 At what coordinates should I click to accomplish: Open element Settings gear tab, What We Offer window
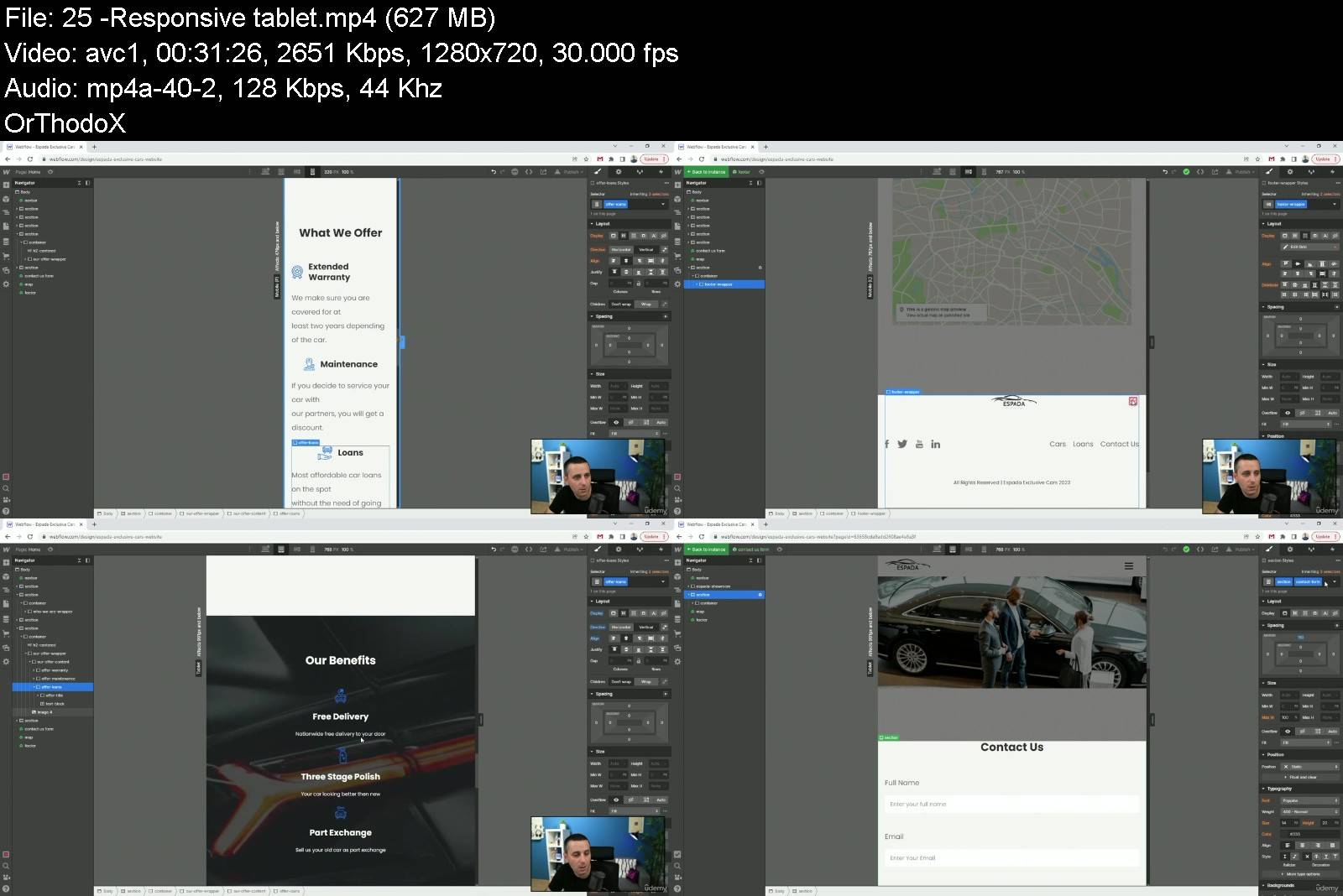pyautogui.click(x=619, y=172)
